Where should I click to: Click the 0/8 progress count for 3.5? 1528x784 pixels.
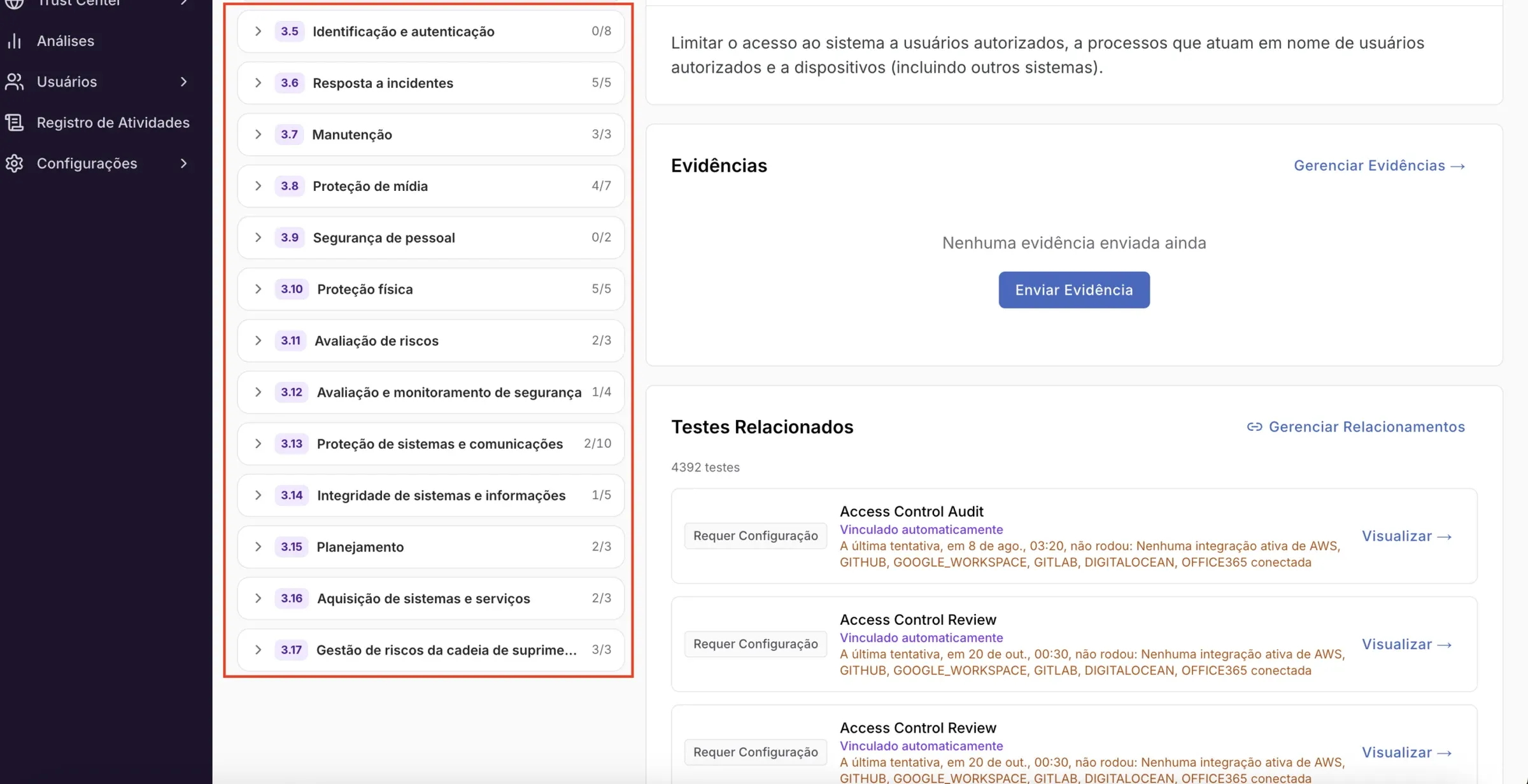(x=601, y=31)
